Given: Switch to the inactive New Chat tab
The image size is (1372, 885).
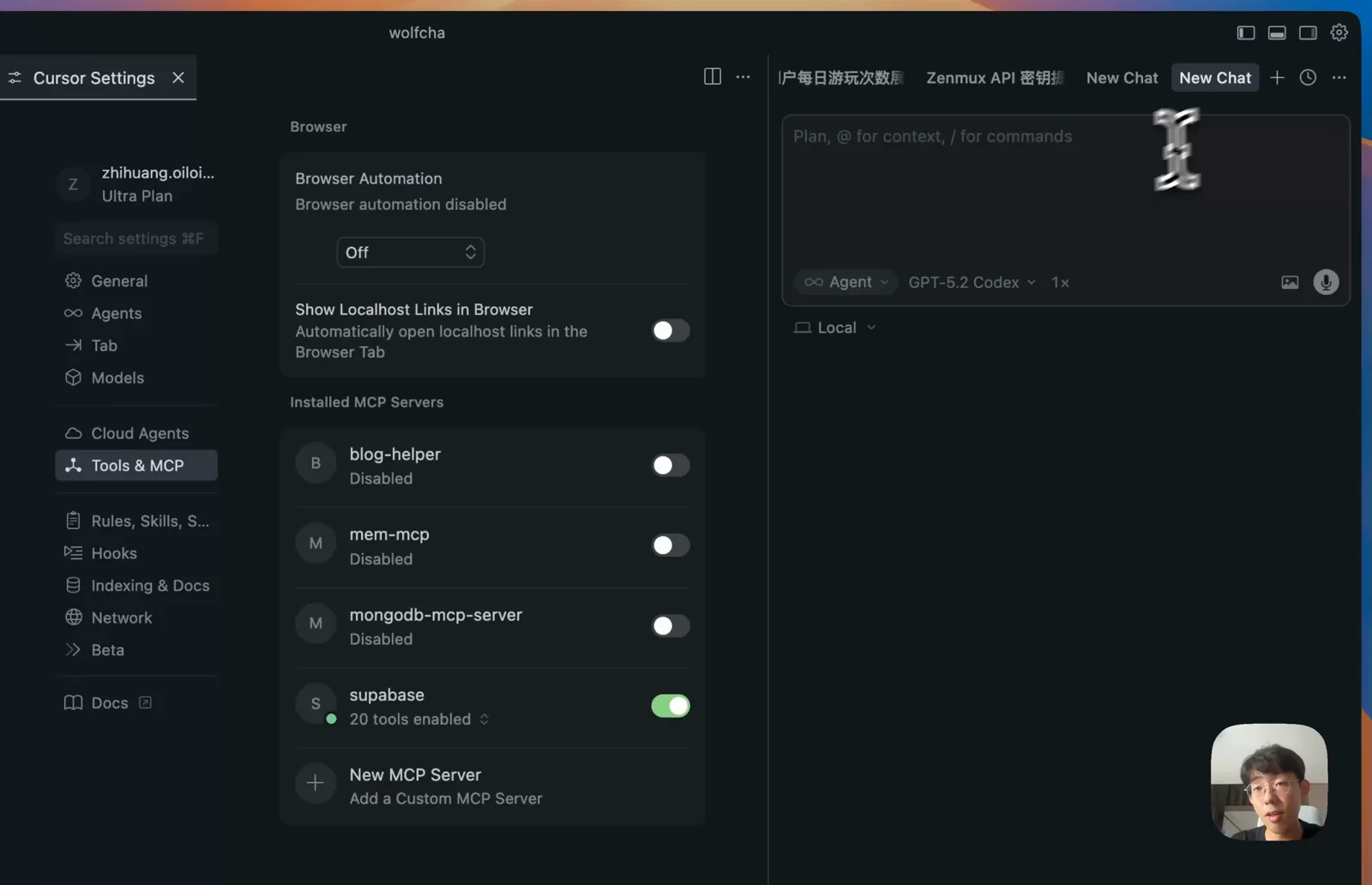Looking at the screenshot, I should pos(1122,77).
